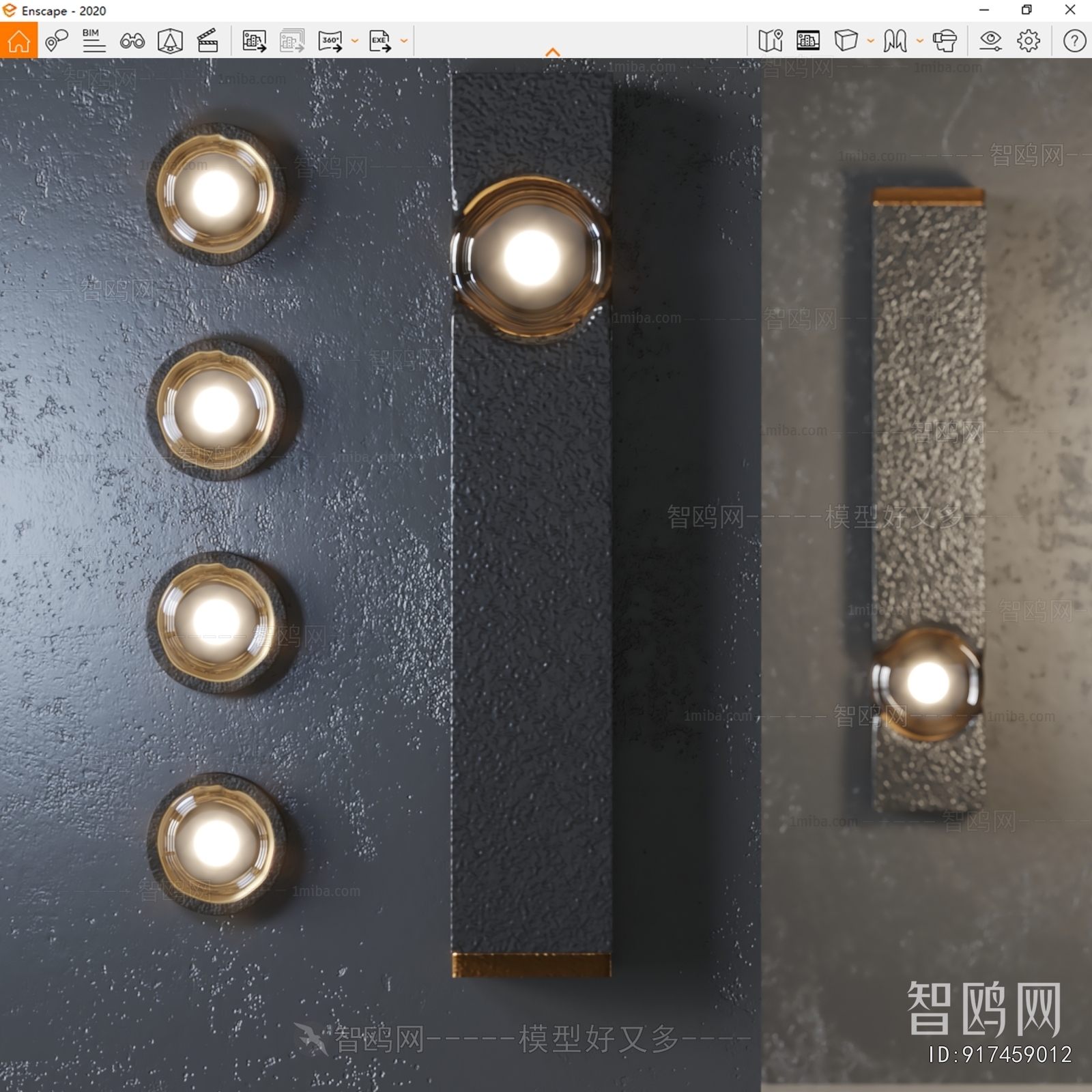The height and width of the screenshot is (1092, 1092).
Task: Click the Screenshot export icon
Action: 254,41
